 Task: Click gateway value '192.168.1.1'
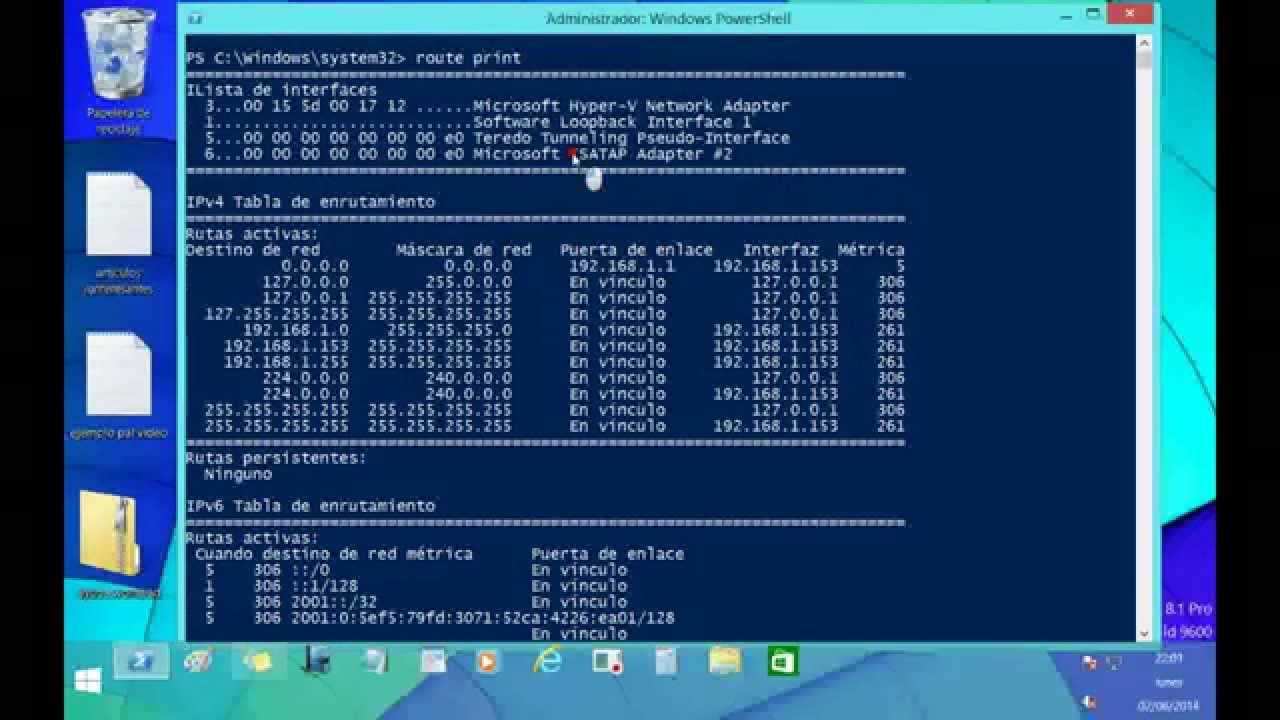(622, 266)
